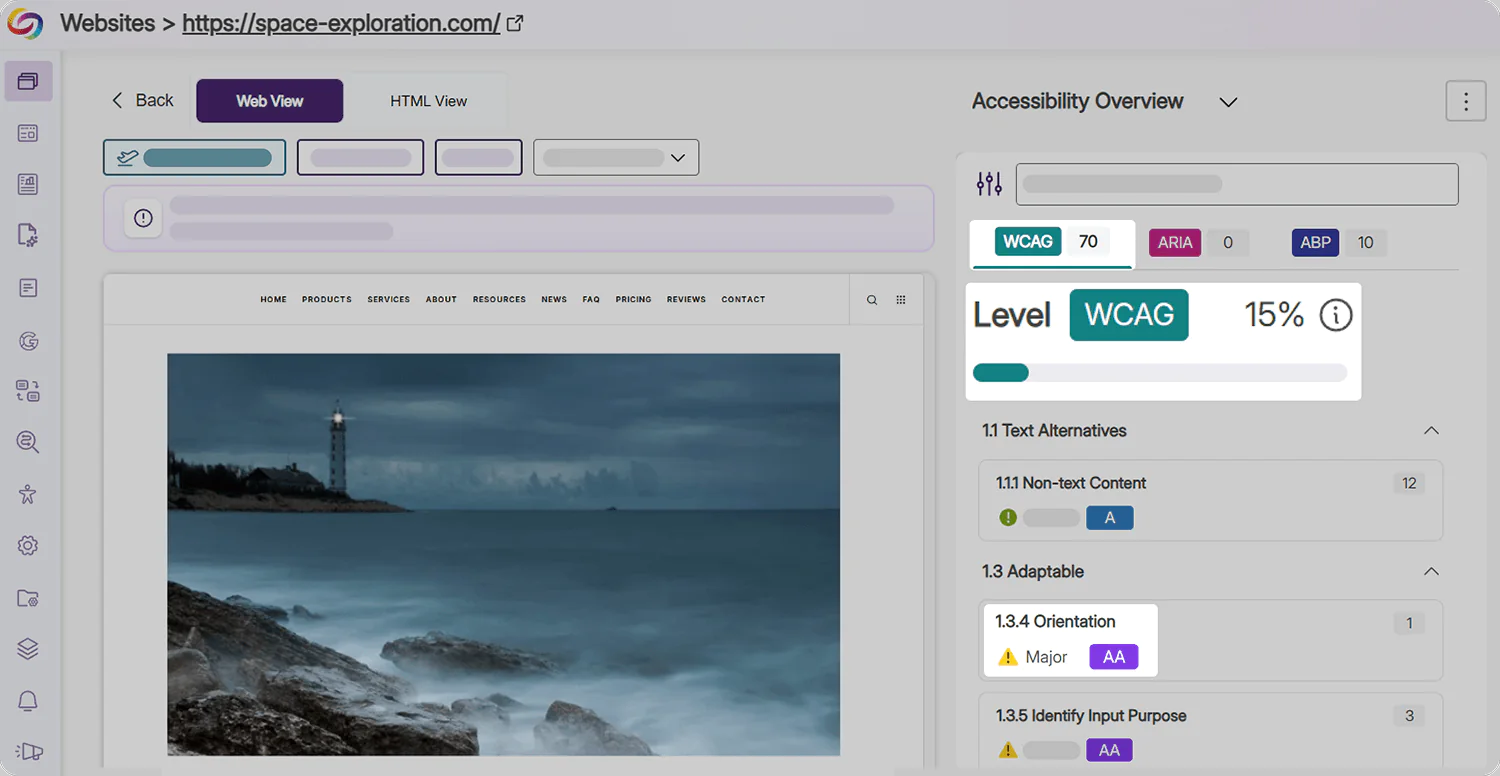This screenshot has height=776, width=1500.
Task: Collapse the 1.3 Adaptable section
Action: [1431, 572]
